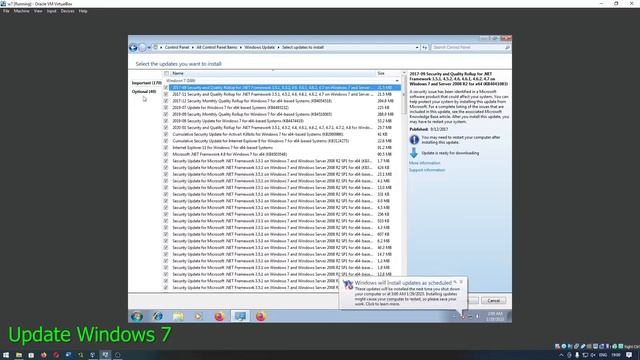The image size is (640, 360).
Task: Click the Windows 7 volume tray icon
Action: pyautogui.click(x=477, y=316)
